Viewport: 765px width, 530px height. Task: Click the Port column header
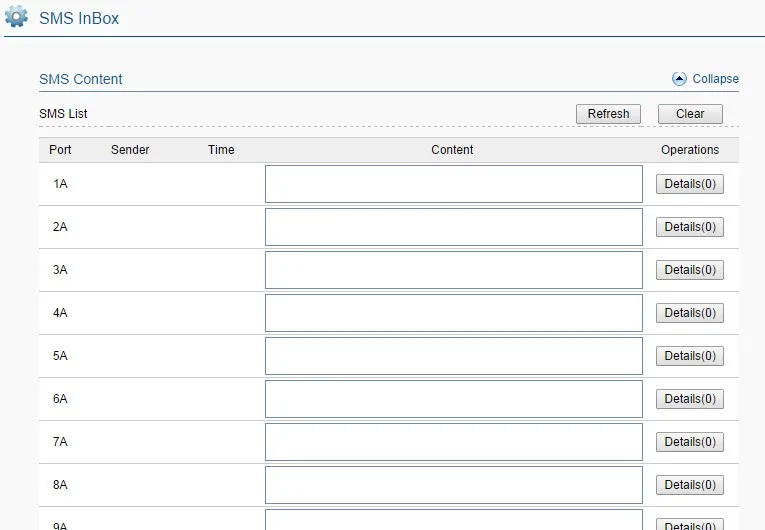(x=60, y=150)
